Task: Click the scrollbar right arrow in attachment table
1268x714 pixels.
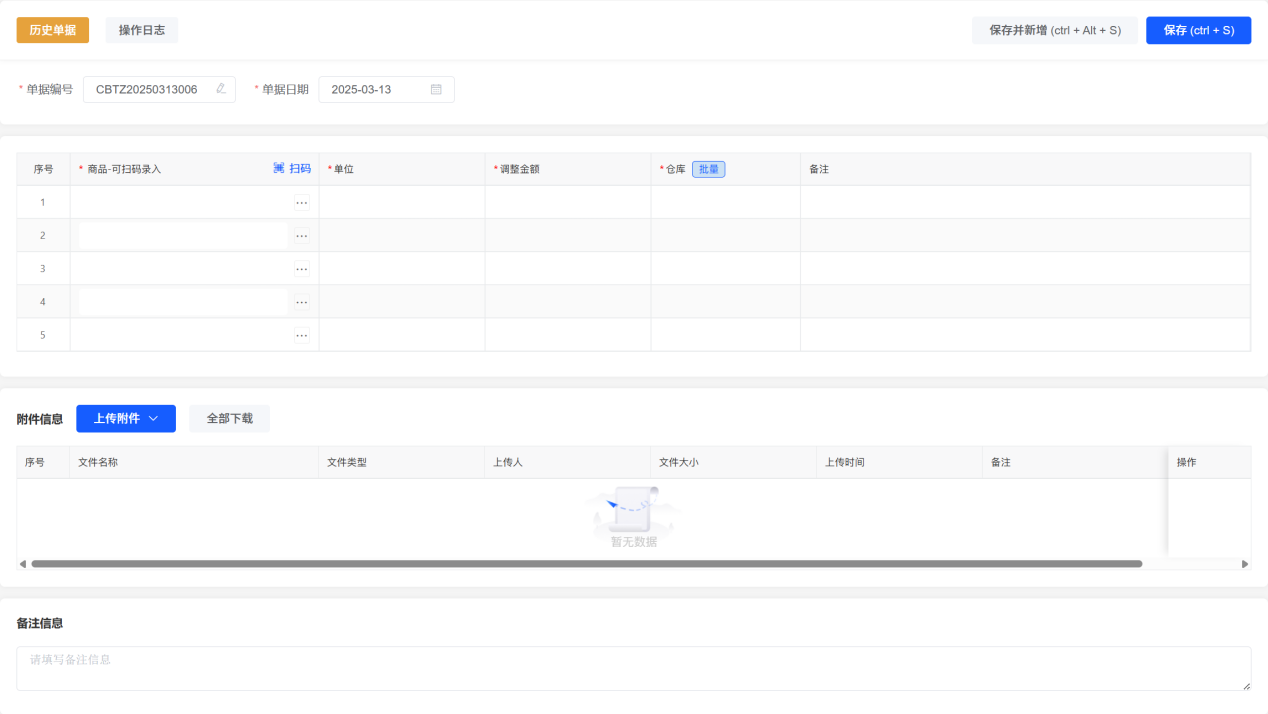Action: pyautogui.click(x=1245, y=564)
